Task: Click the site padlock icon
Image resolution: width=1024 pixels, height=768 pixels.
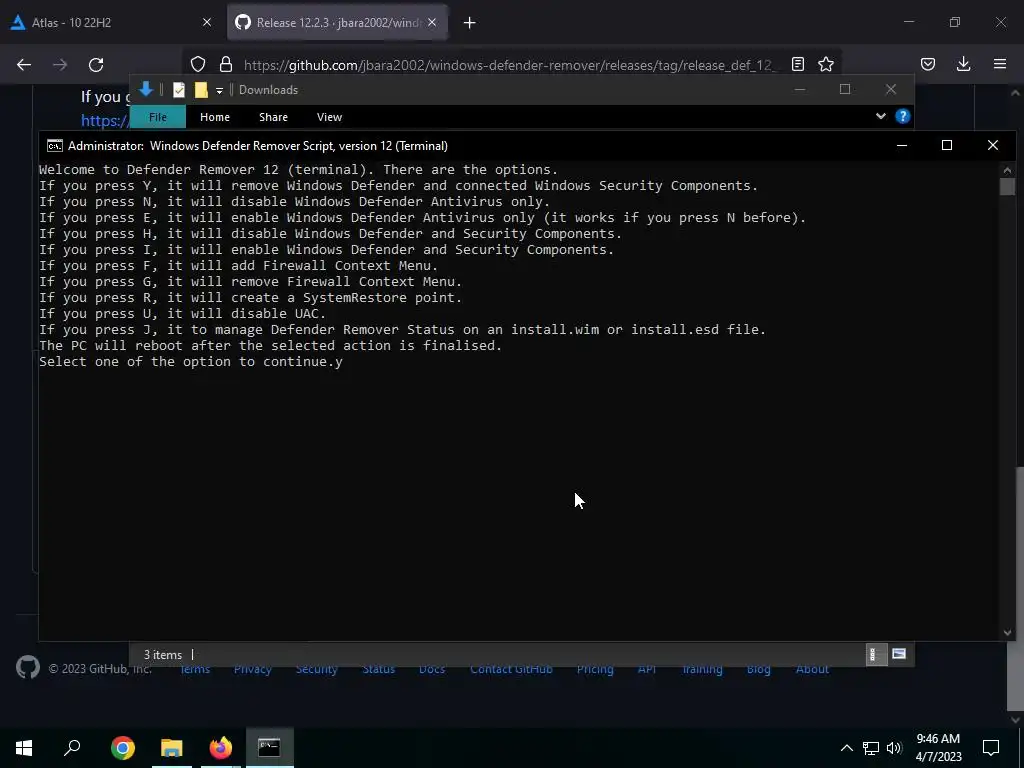Action: [x=226, y=64]
